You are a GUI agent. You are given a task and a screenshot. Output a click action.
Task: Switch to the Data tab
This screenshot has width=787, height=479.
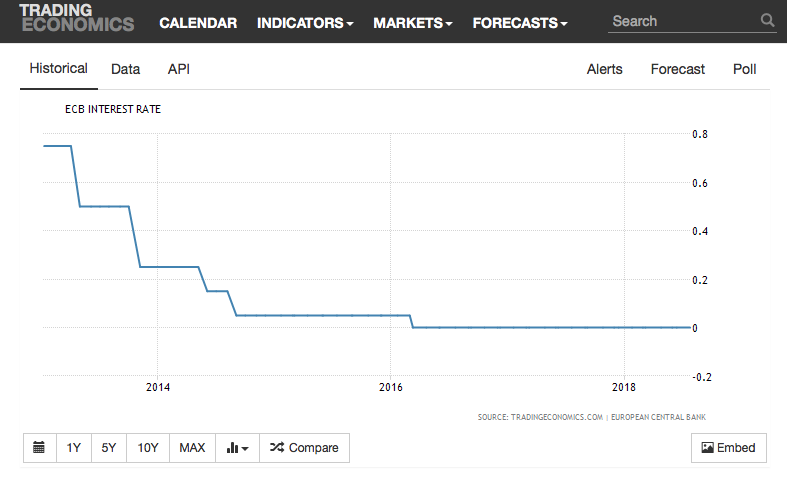pos(125,69)
